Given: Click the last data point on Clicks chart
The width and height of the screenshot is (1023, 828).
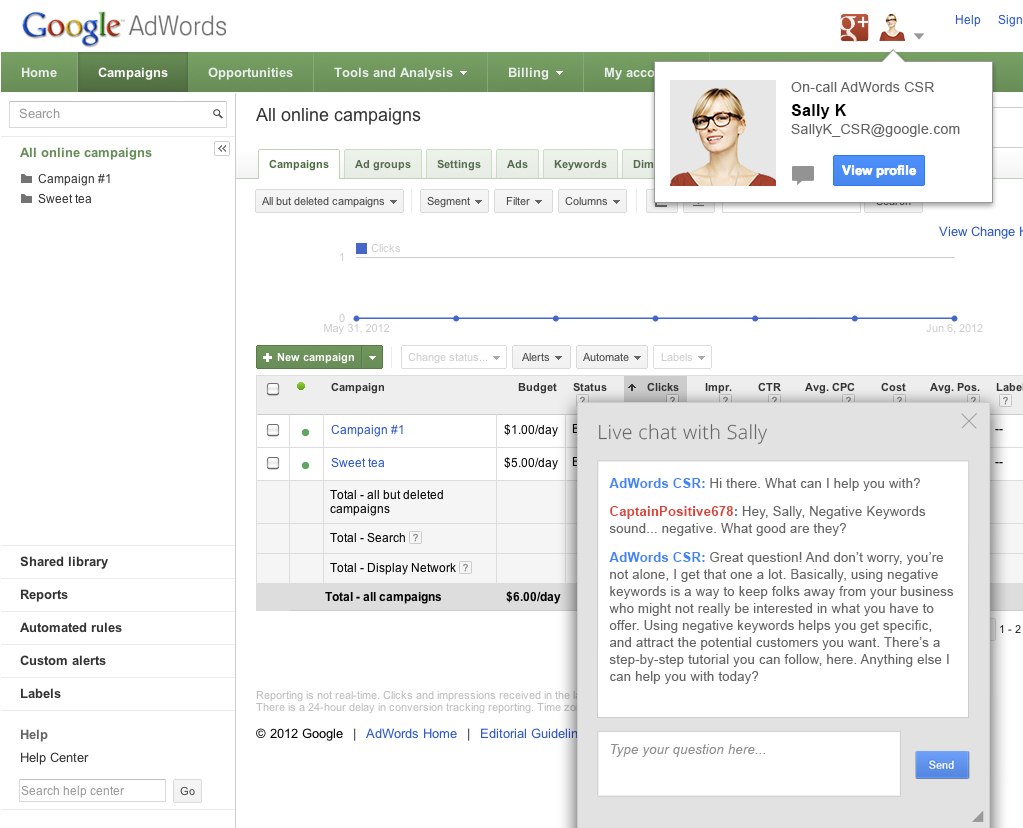Looking at the screenshot, I should (x=954, y=318).
